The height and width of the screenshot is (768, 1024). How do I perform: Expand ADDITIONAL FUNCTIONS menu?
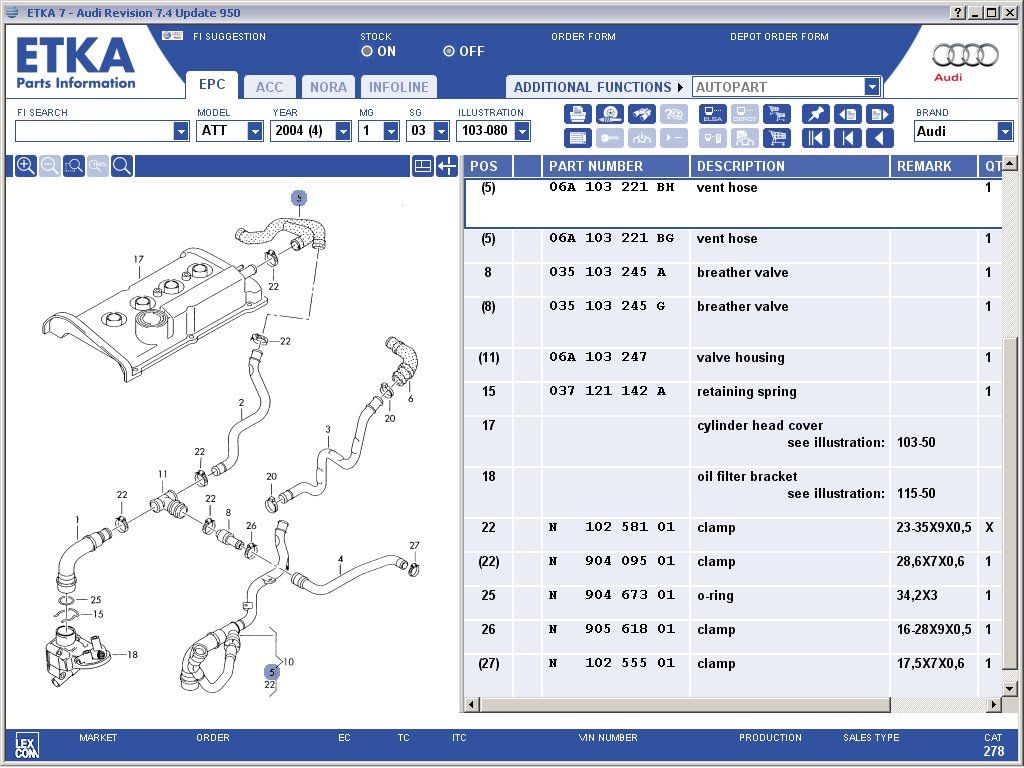tap(598, 87)
